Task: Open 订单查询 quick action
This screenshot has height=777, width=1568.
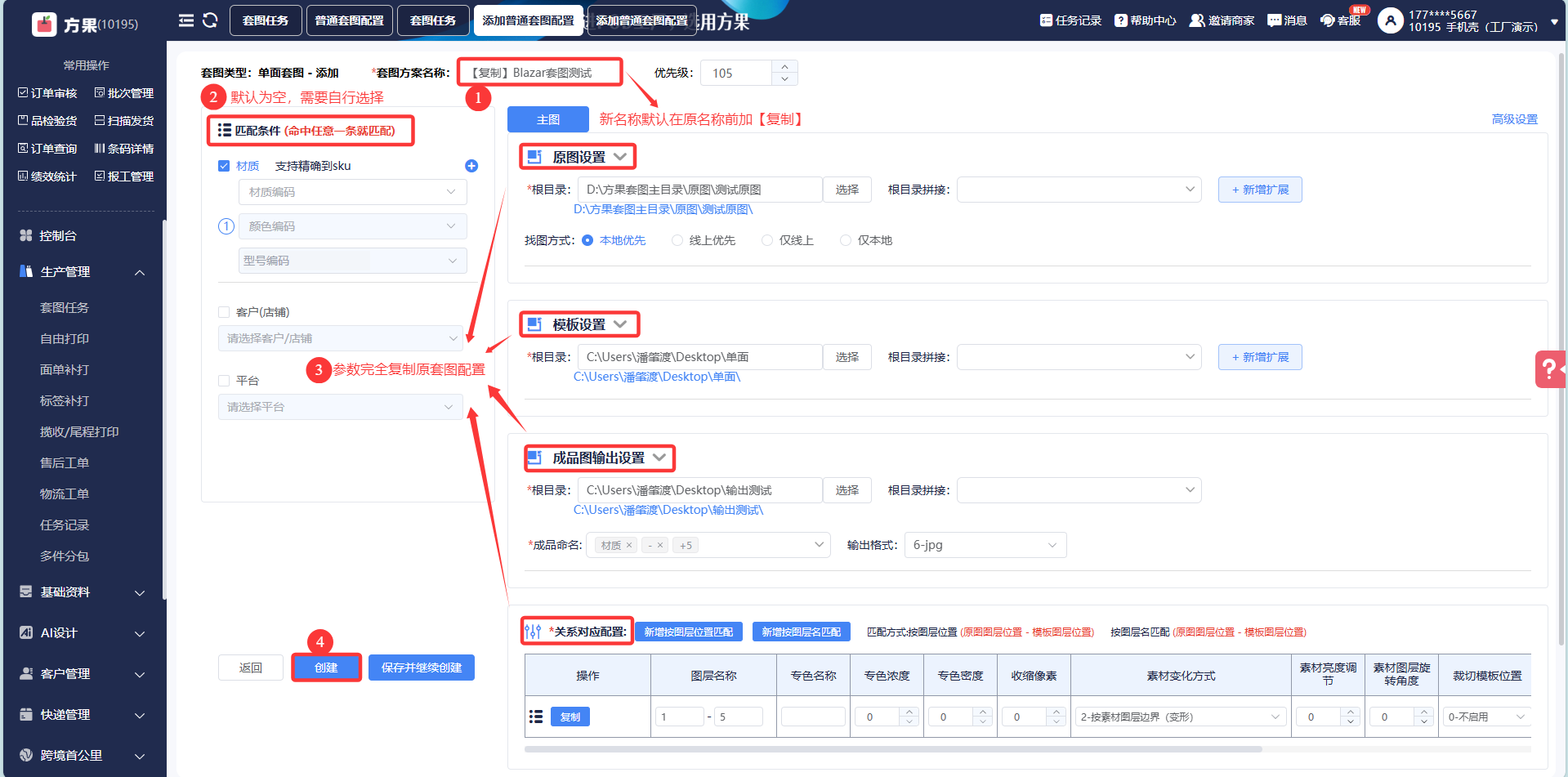Action: click(47, 149)
